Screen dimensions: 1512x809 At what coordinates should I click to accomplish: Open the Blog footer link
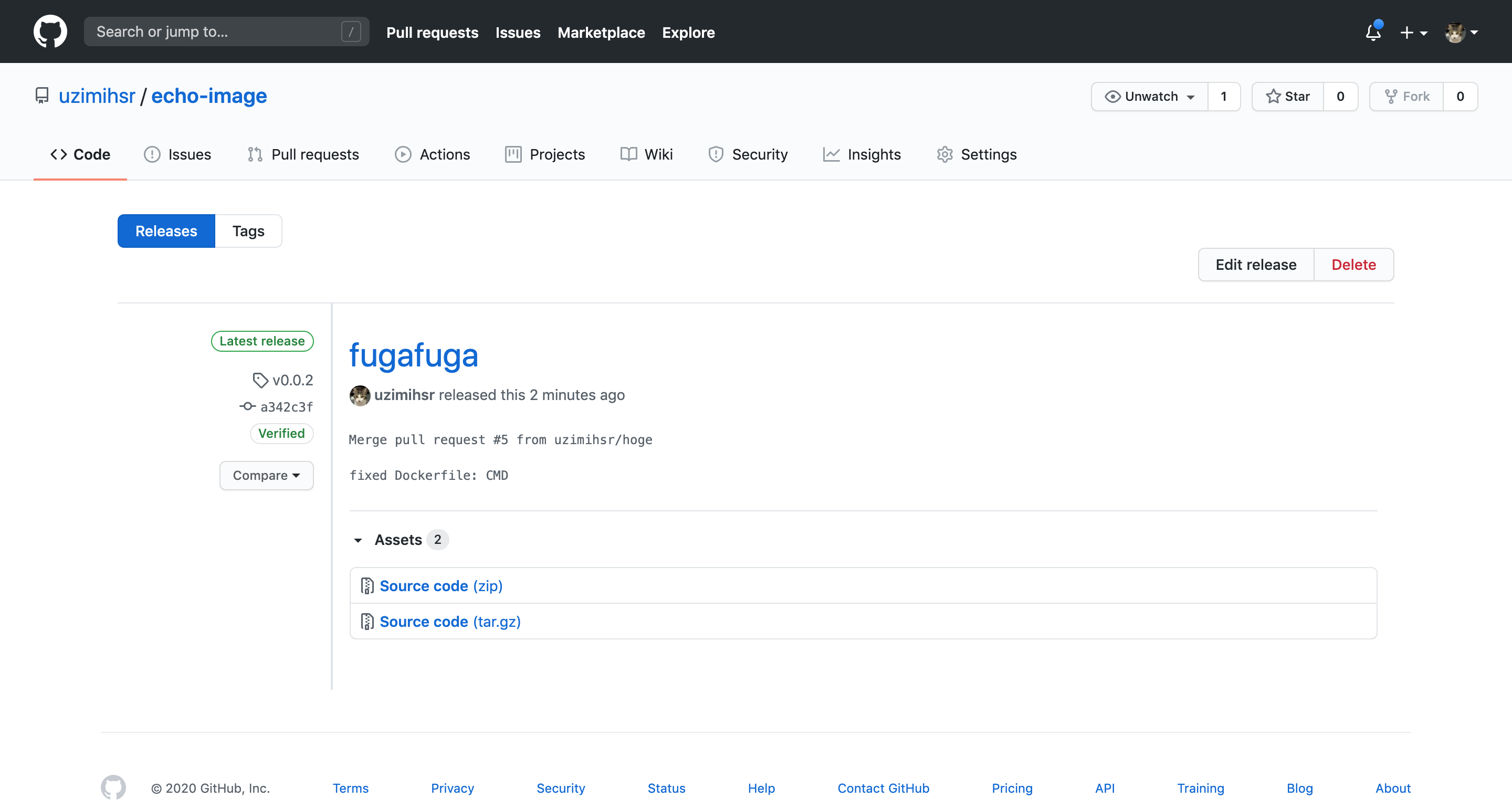[1299, 789]
